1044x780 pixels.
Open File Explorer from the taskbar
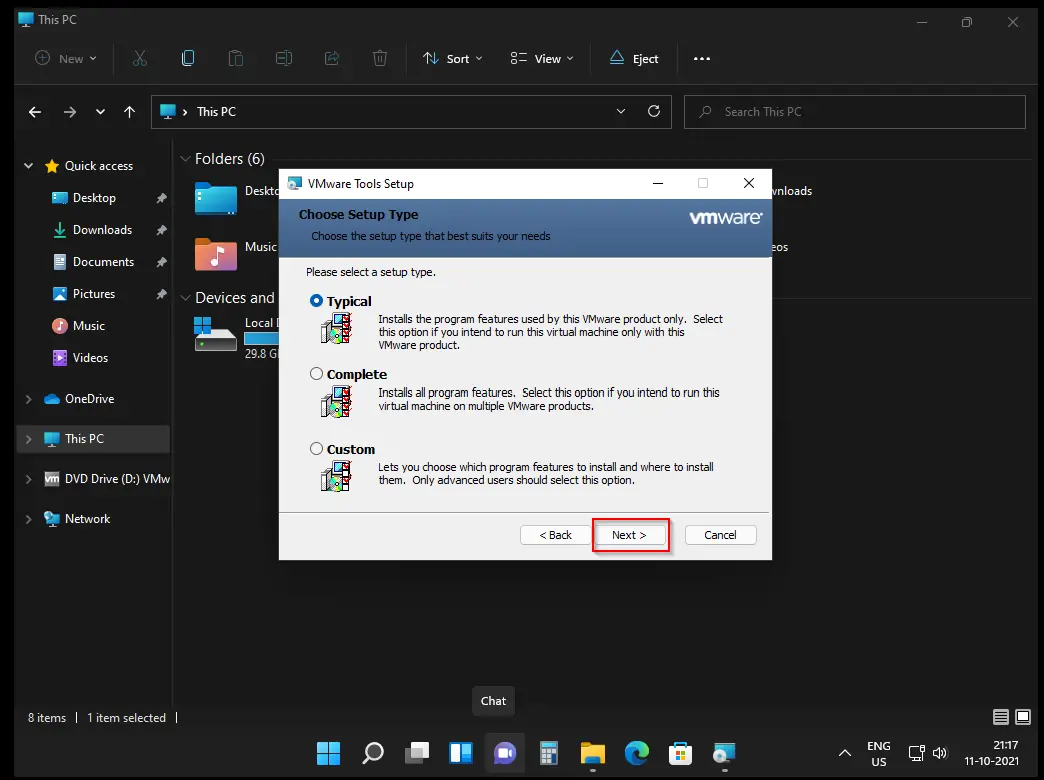pyautogui.click(x=593, y=753)
